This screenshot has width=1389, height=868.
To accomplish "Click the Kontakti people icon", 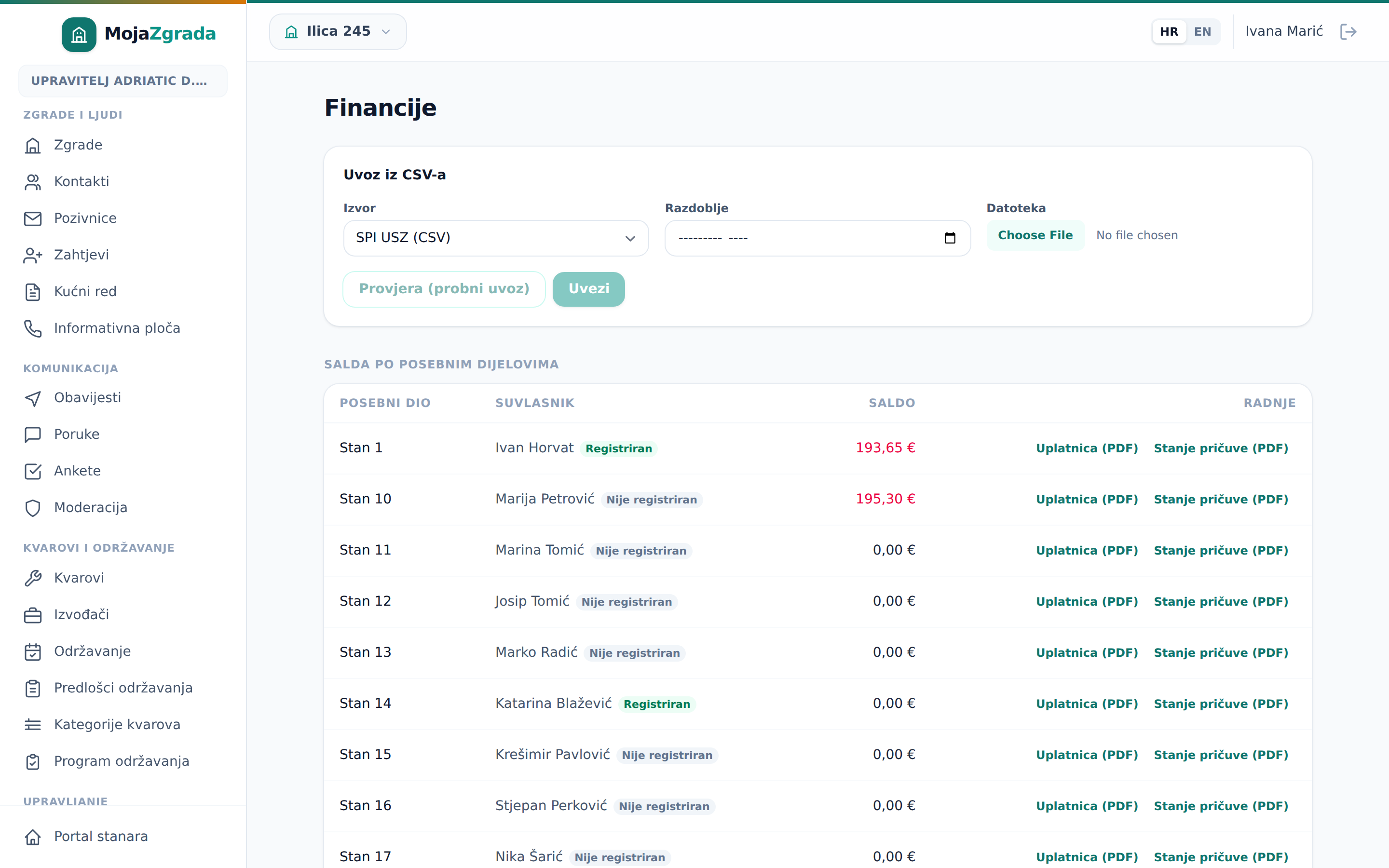I will tap(33, 182).
